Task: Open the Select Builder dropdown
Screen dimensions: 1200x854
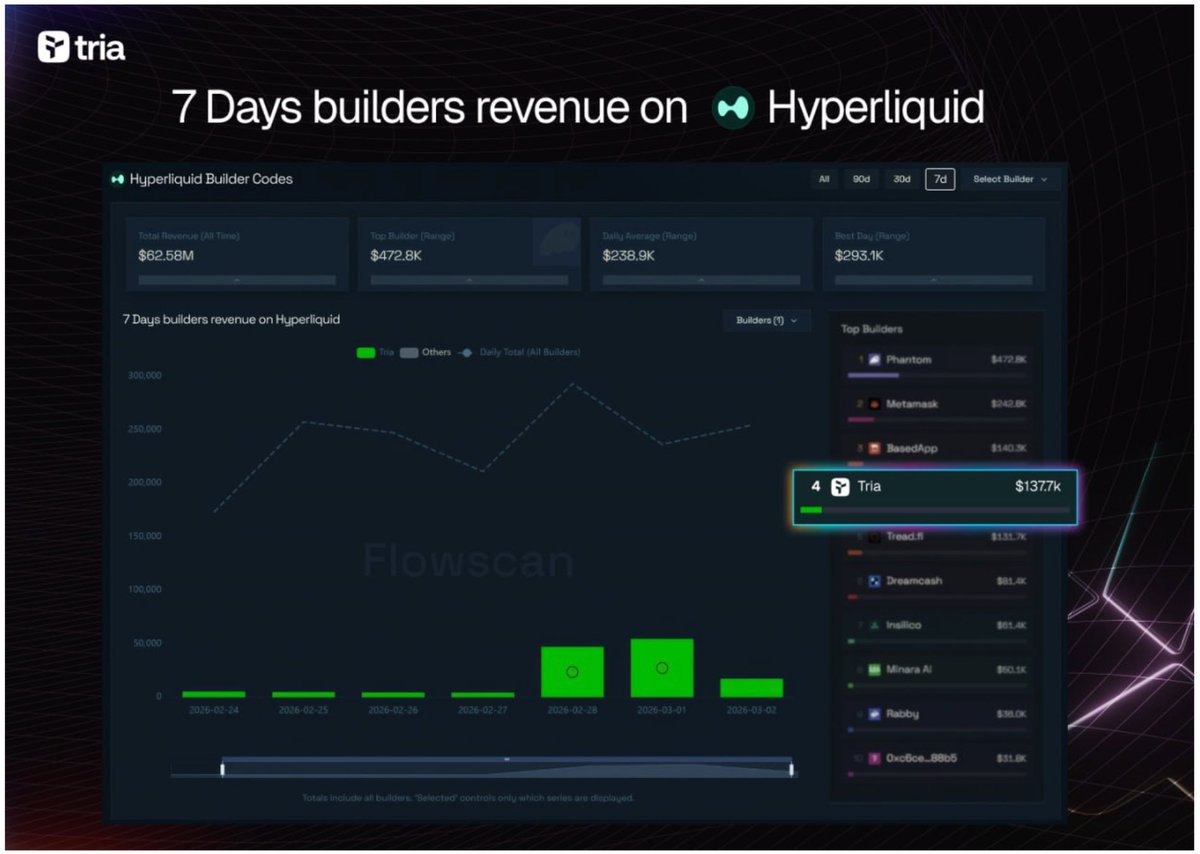Action: click(x=1010, y=179)
